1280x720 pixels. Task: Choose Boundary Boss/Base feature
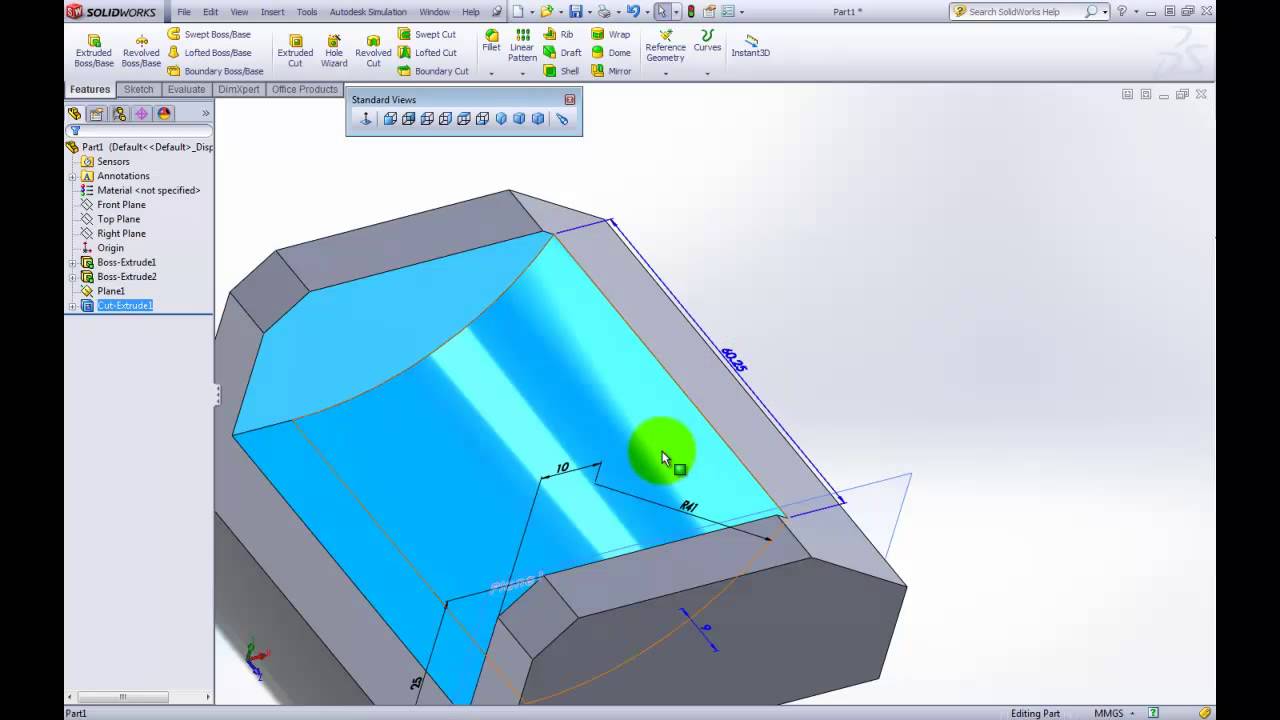point(215,71)
